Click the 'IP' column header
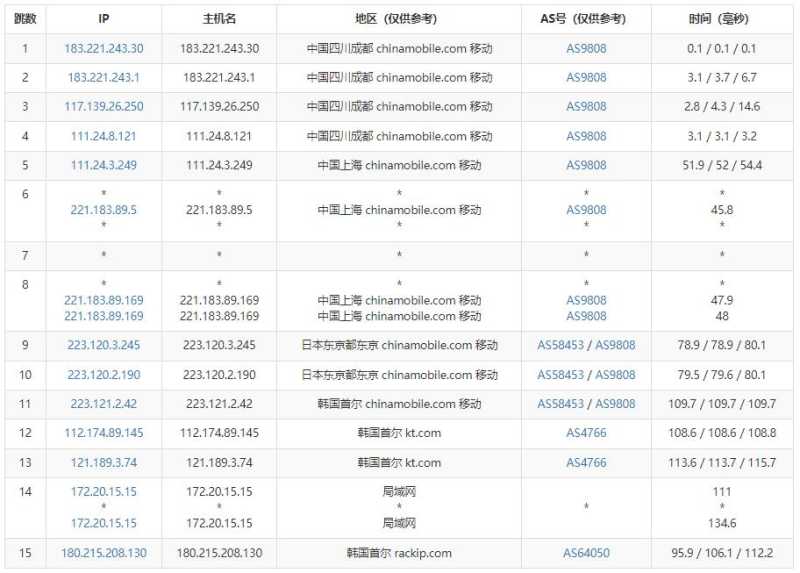The height and width of the screenshot is (573, 800). click(x=104, y=19)
